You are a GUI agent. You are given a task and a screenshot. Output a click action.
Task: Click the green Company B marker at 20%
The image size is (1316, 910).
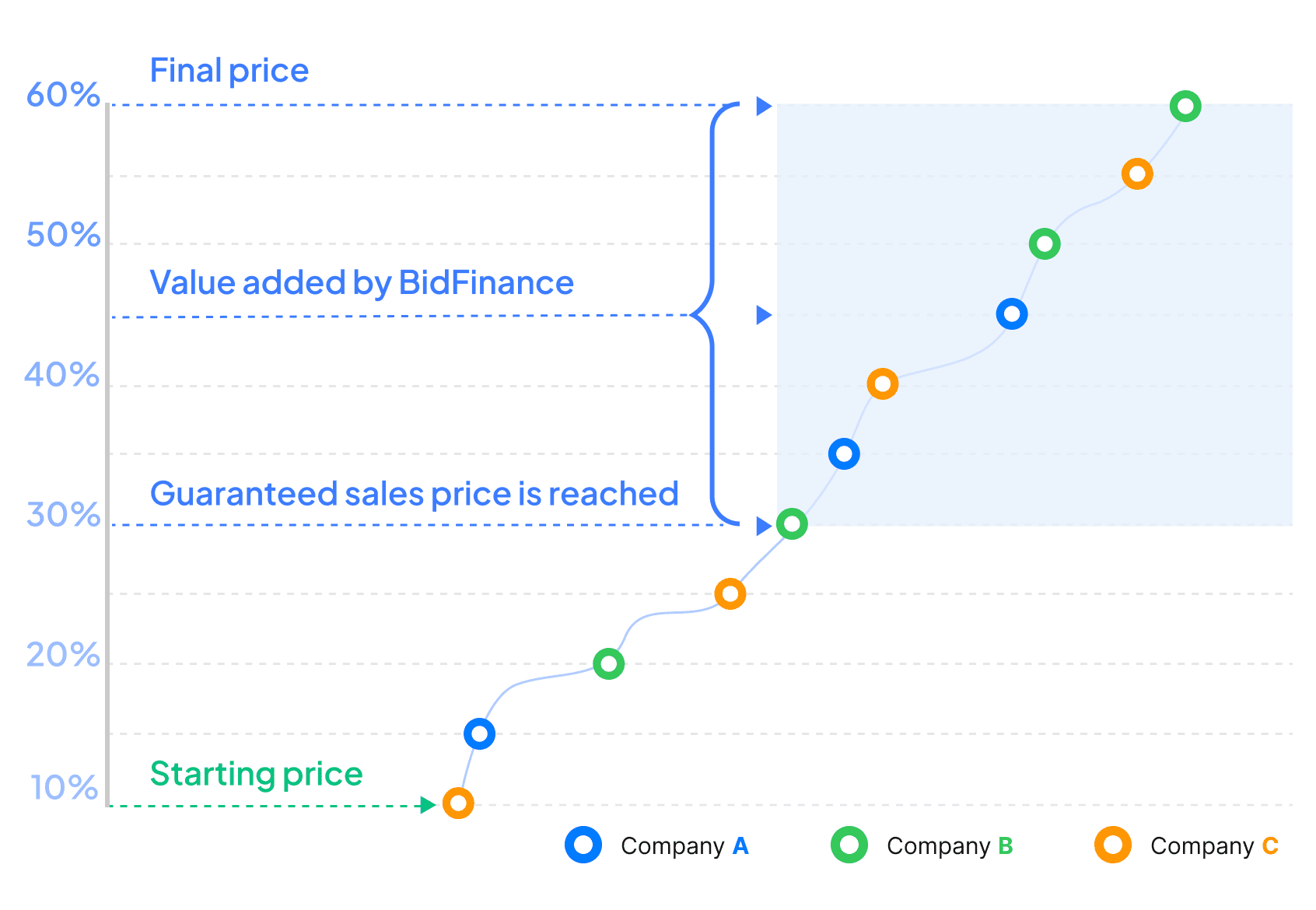(x=608, y=663)
